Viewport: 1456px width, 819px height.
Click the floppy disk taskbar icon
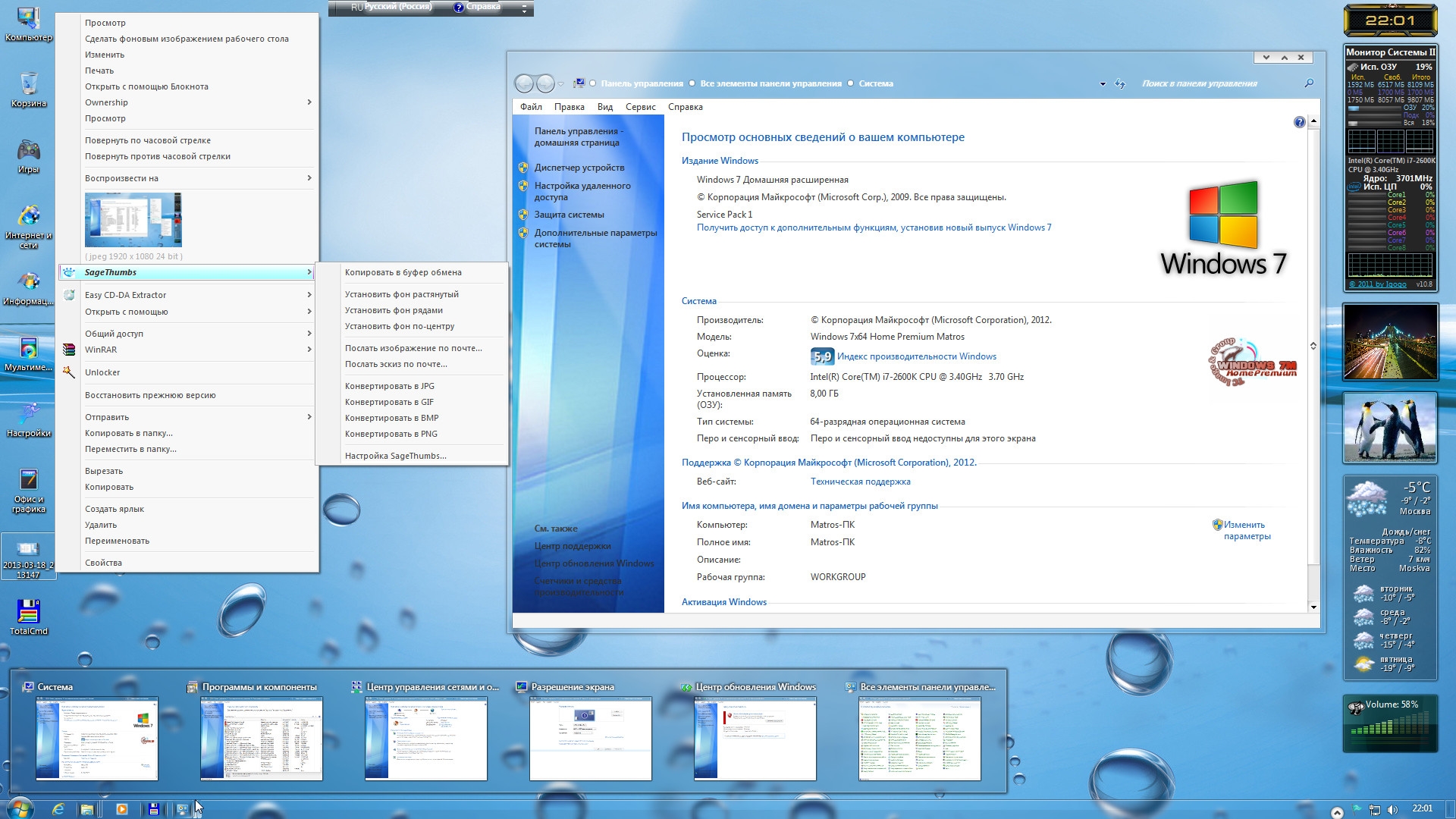[x=153, y=809]
